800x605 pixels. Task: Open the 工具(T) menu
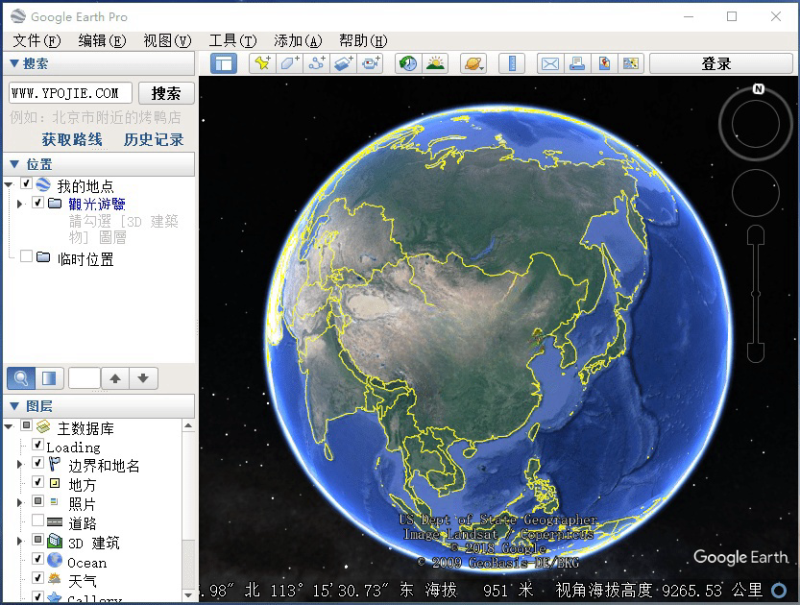coord(232,40)
